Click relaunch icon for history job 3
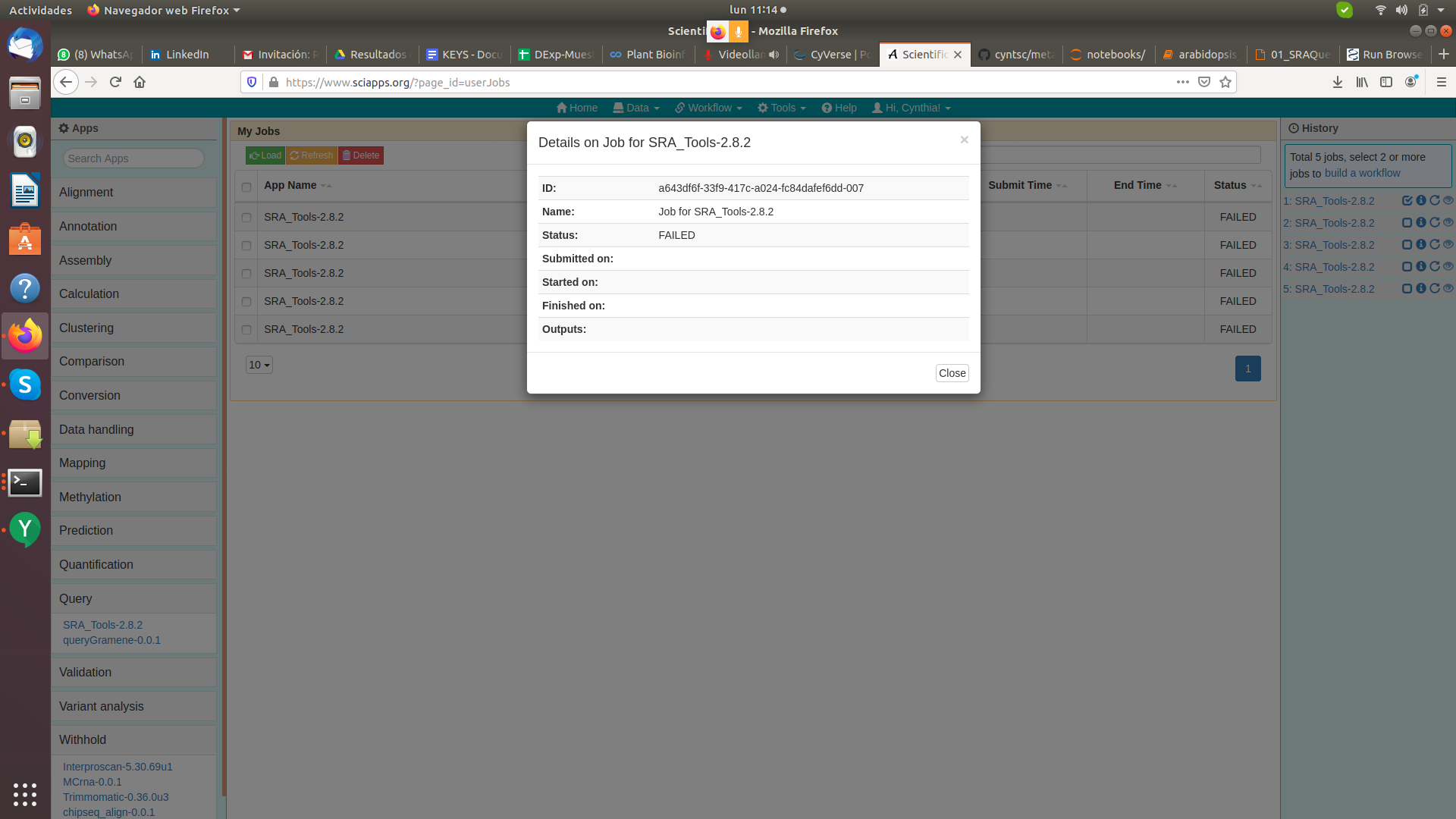 tap(1435, 245)
